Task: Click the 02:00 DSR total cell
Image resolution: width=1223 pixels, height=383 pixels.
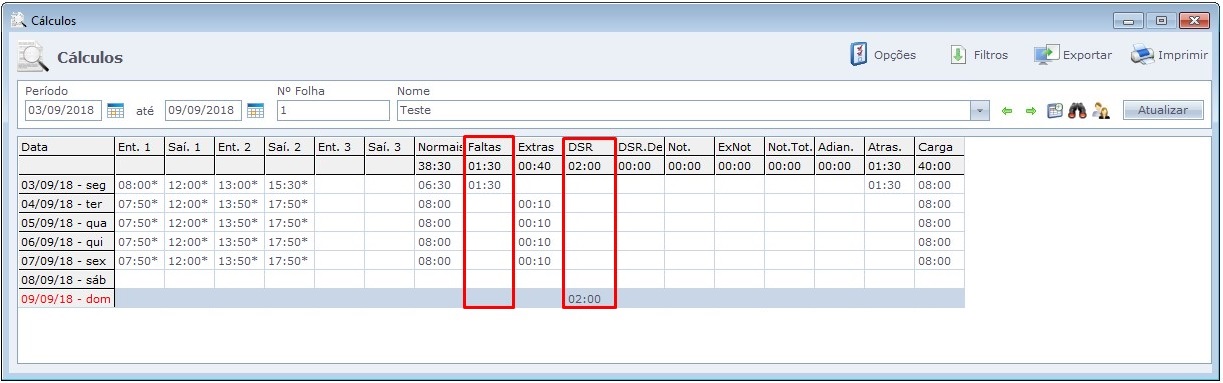Action: [x=590, y=166]
